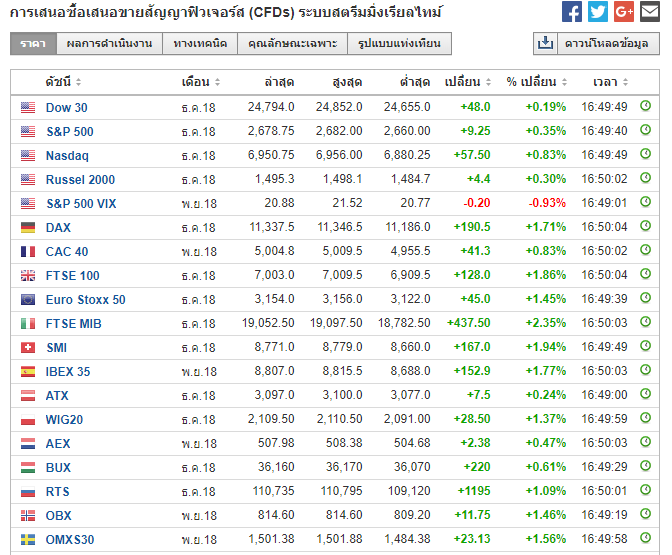The height and width of the screenshot is (555, 672).
Task: Click the German flag beside DAX
Action: click(x=28, y=228)
